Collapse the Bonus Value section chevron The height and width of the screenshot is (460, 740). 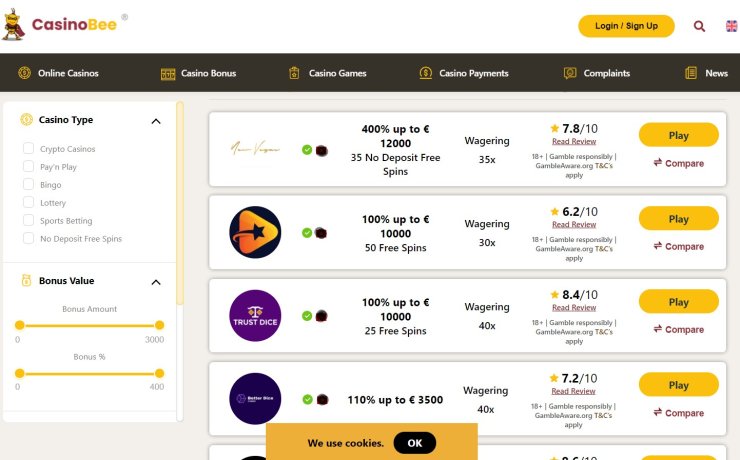coord(156,282)
